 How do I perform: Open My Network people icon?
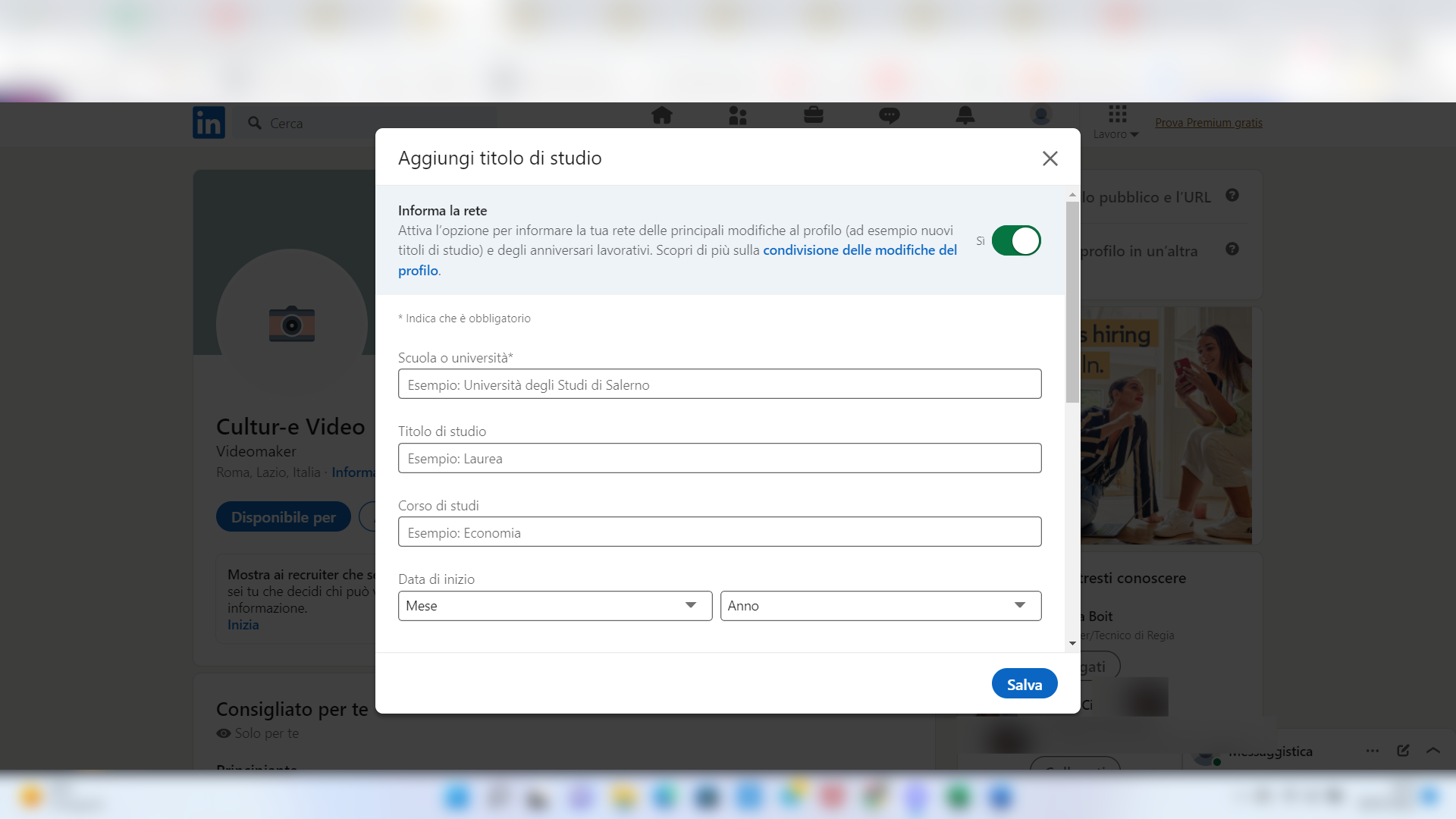click(x=737, y=115)
